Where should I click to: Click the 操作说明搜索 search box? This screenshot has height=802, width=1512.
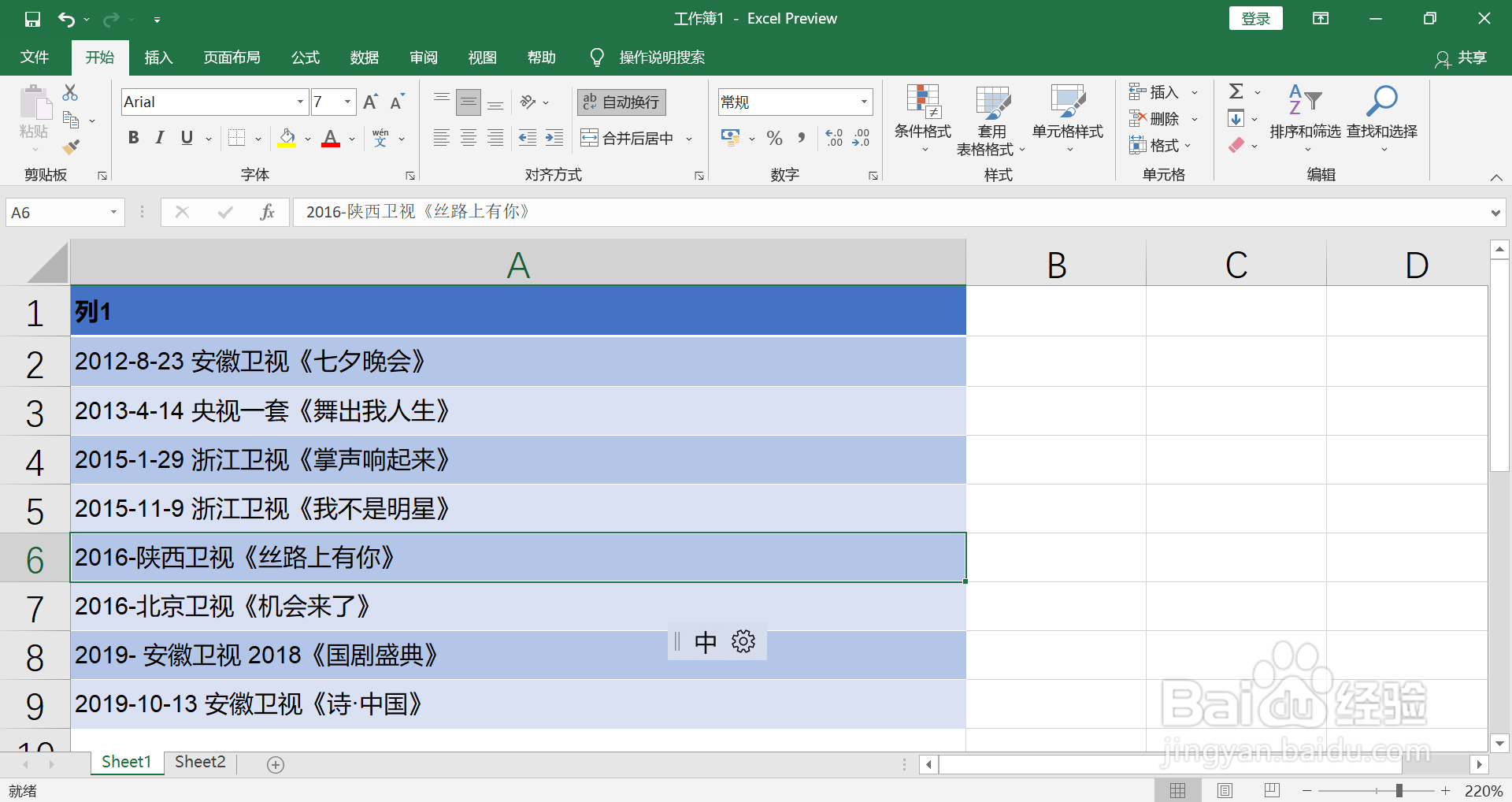(661, 58)
